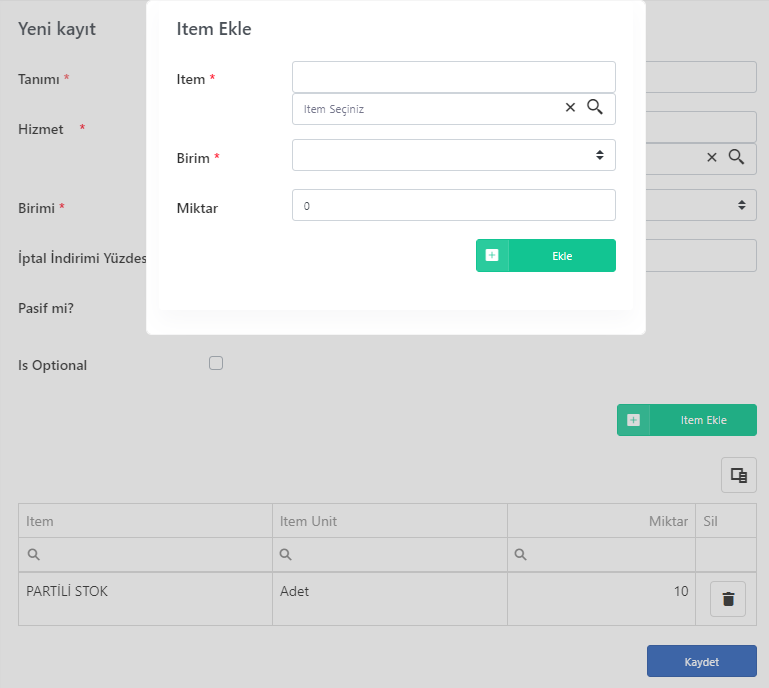The image size is (769, 688).
Task: Sort by the Item column header
Action: (146, 521)
